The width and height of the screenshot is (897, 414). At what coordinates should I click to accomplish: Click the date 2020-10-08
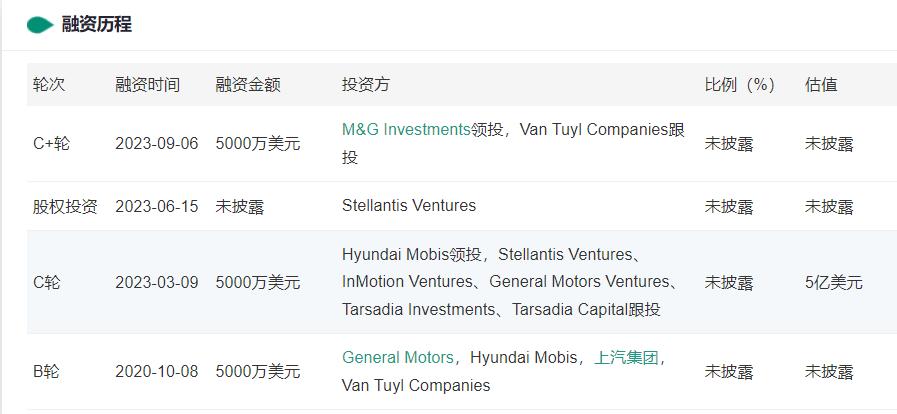pos(156,371)
